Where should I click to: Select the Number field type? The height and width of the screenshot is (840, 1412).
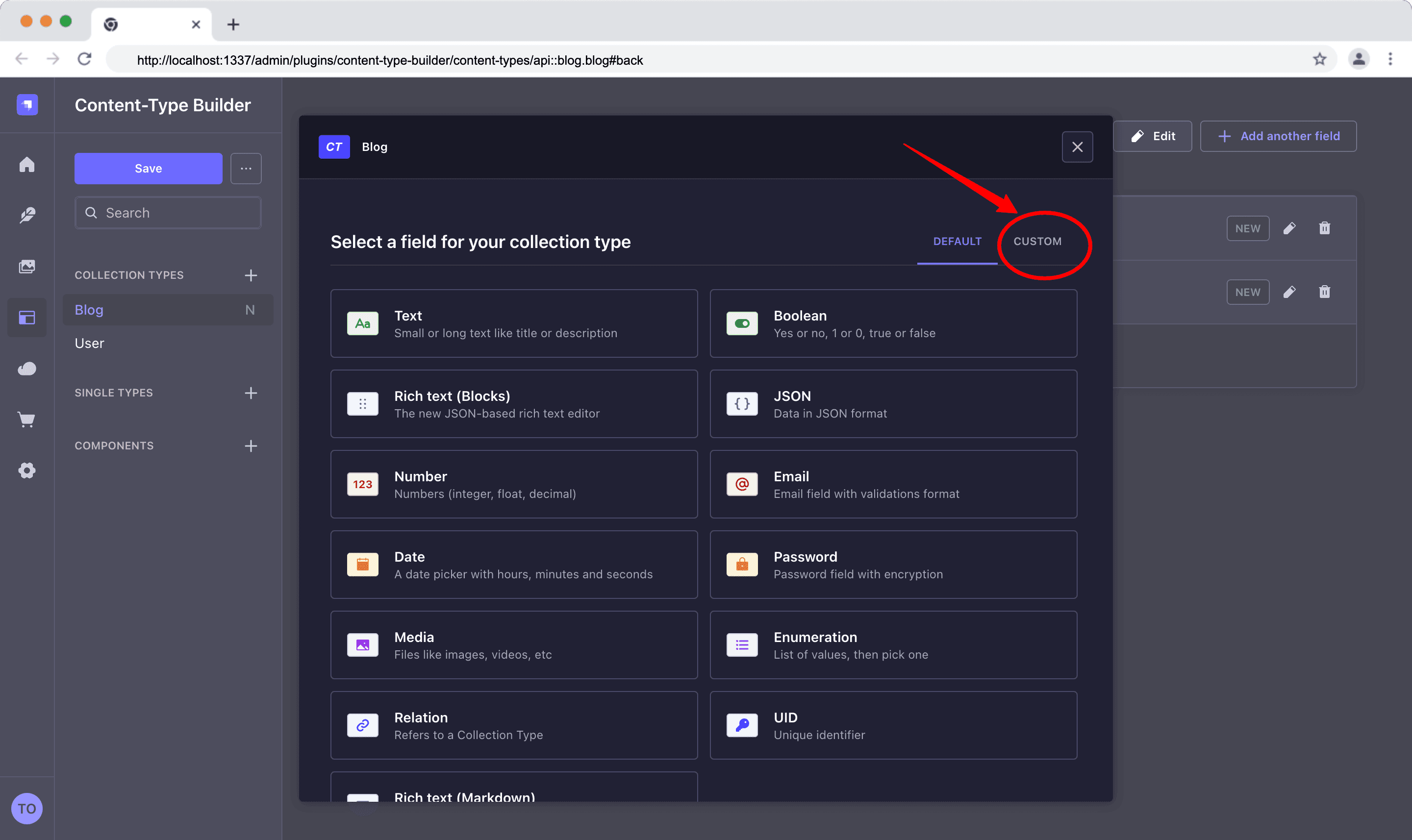click(x=513, y=485)
